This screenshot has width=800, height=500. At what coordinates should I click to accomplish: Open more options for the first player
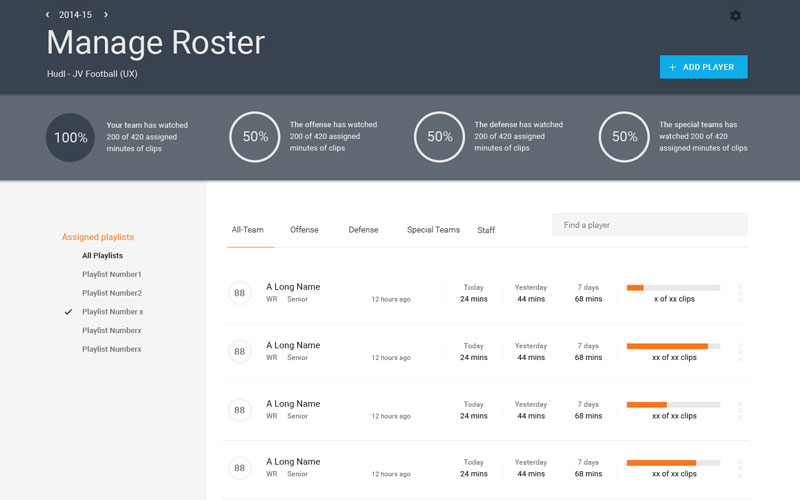740,293
